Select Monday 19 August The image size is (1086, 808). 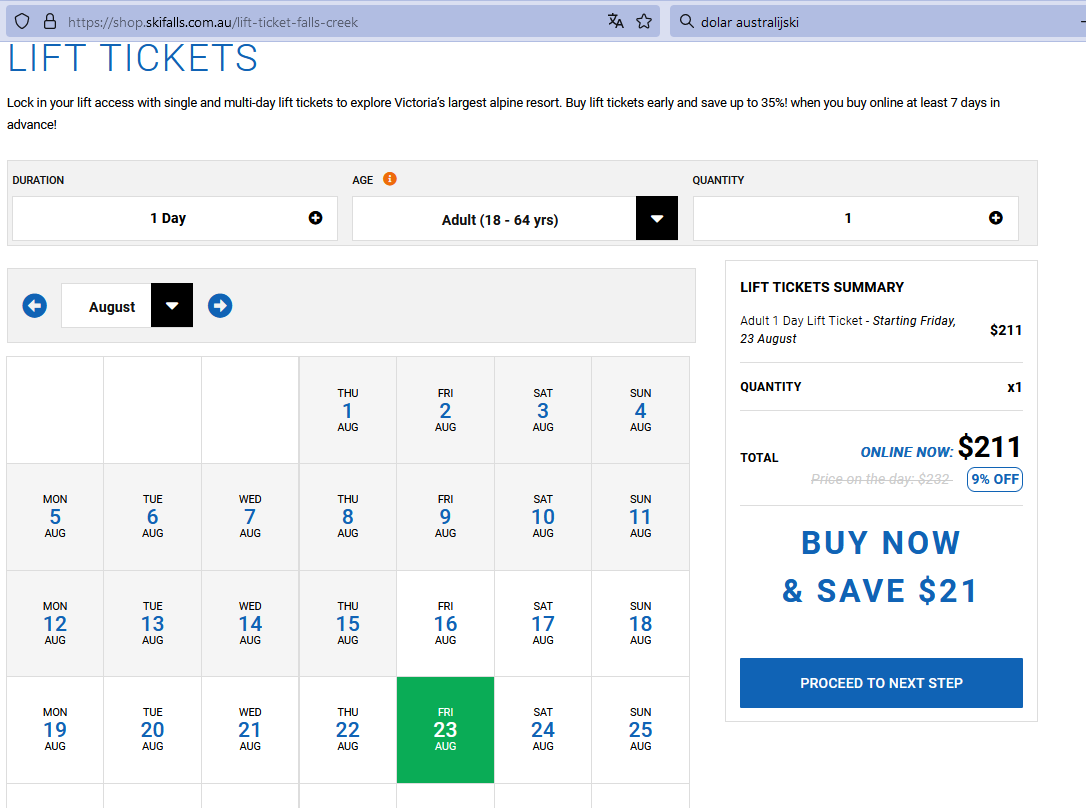[55, 730]
